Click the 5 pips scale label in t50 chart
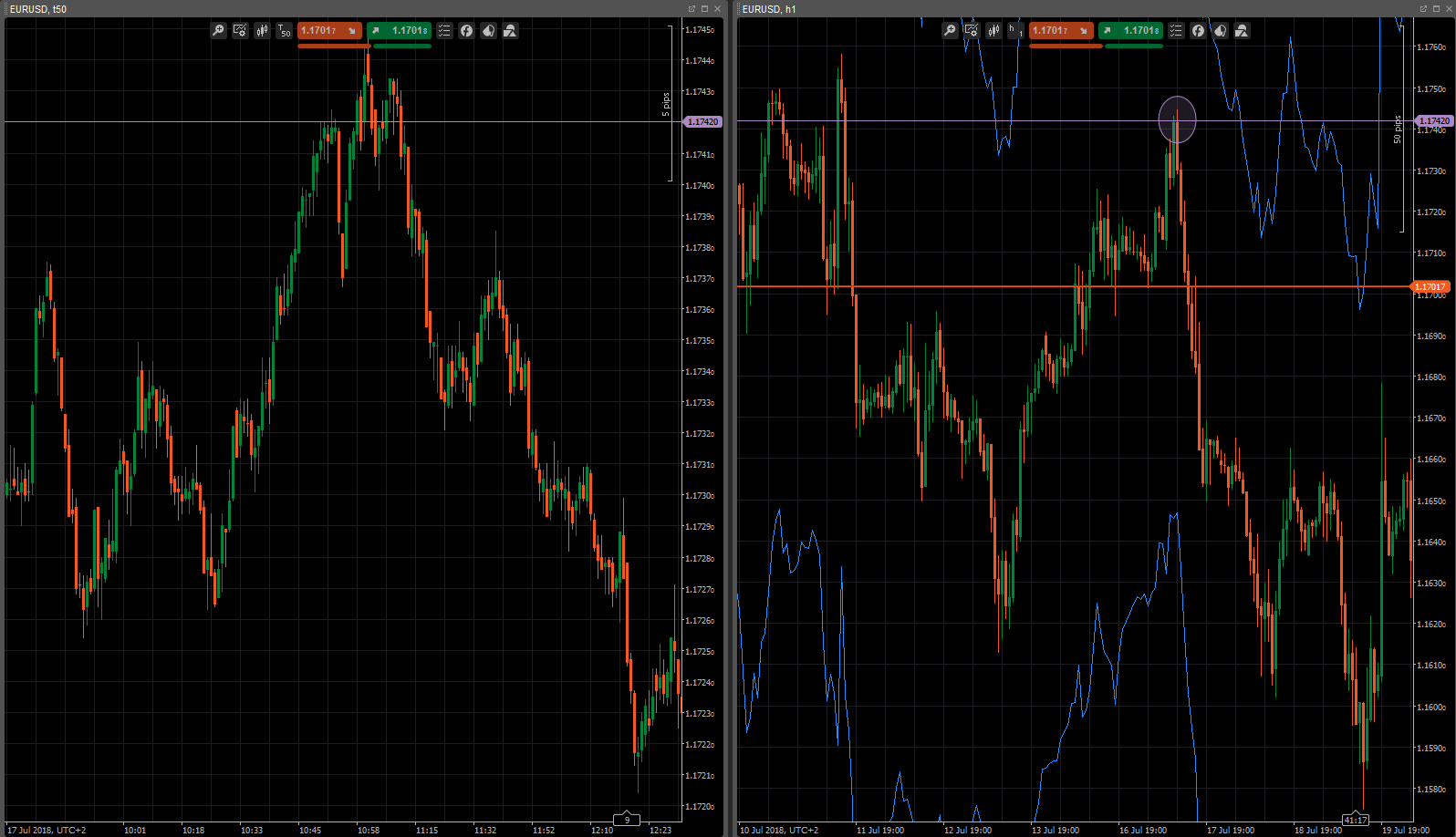 click(x=667, y=104)
